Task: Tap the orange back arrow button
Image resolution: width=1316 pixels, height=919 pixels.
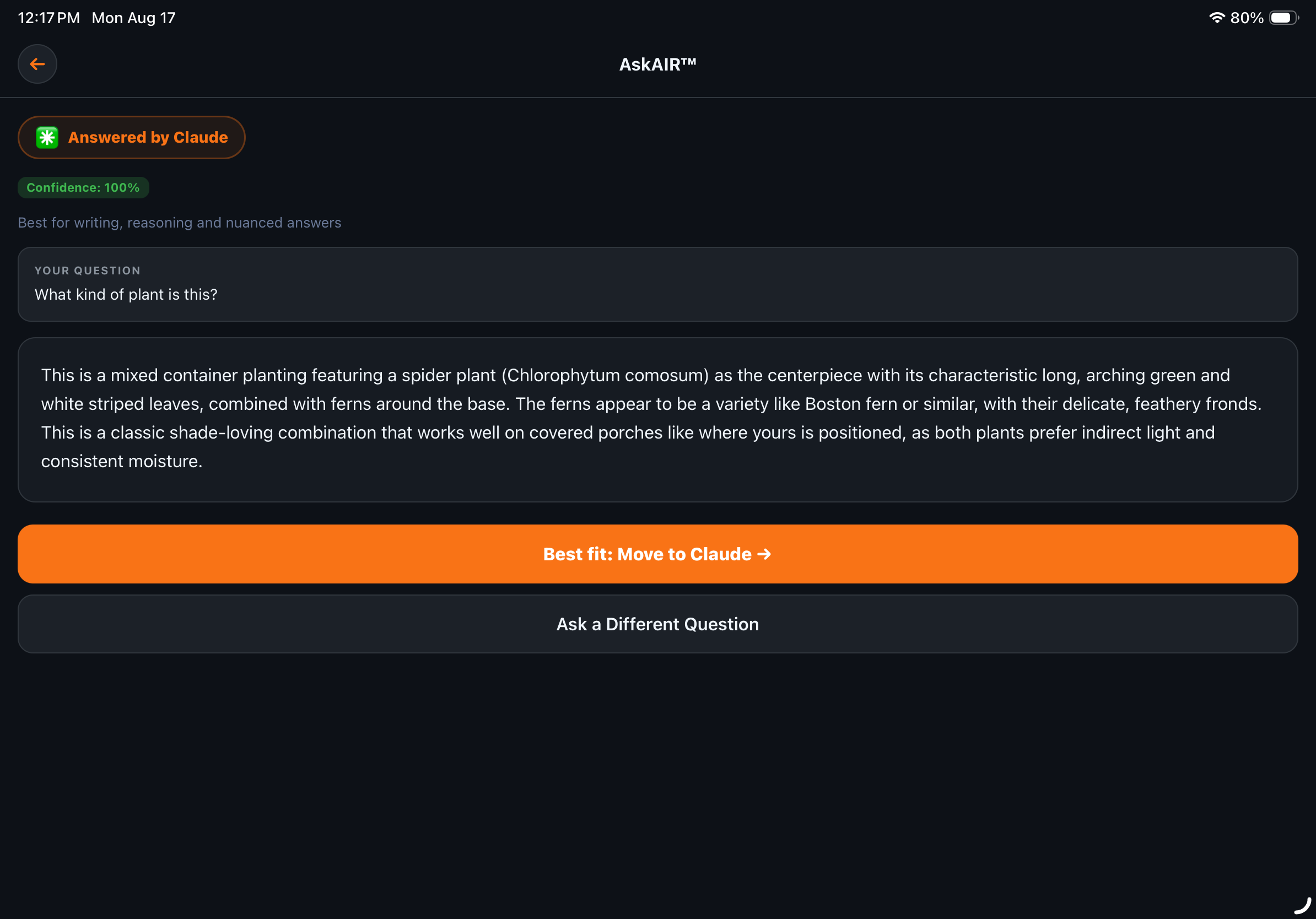Action: tap(37, 64)
